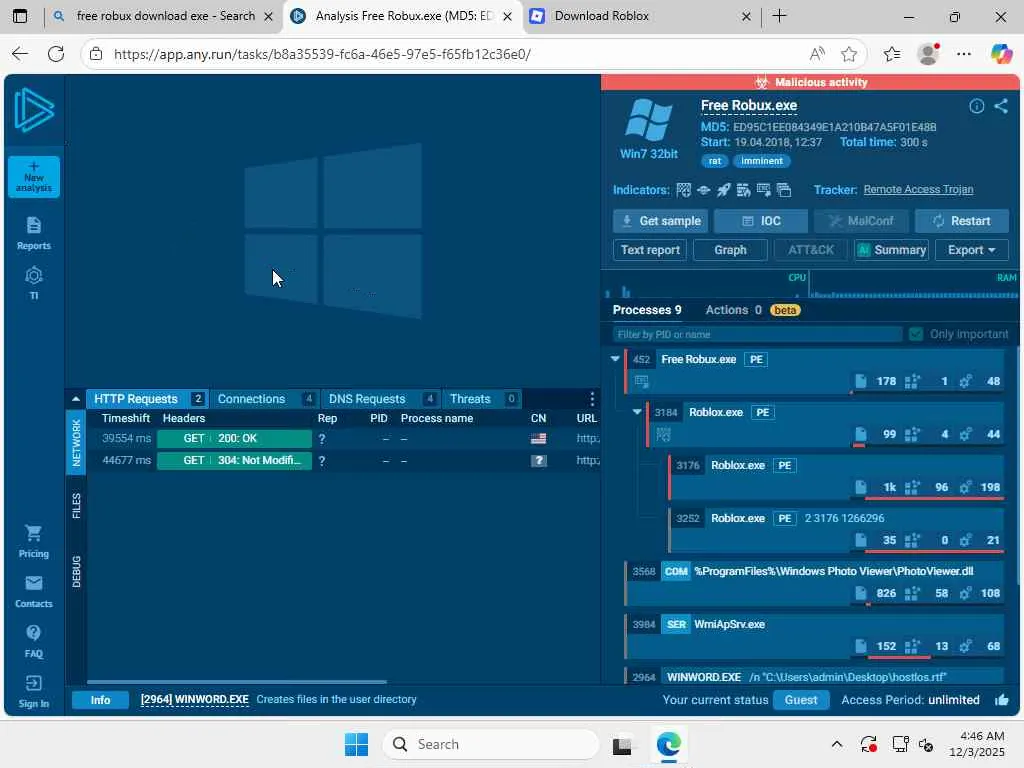Open browser favorites star icon
1024x768 pixels.
pos(849,54)
